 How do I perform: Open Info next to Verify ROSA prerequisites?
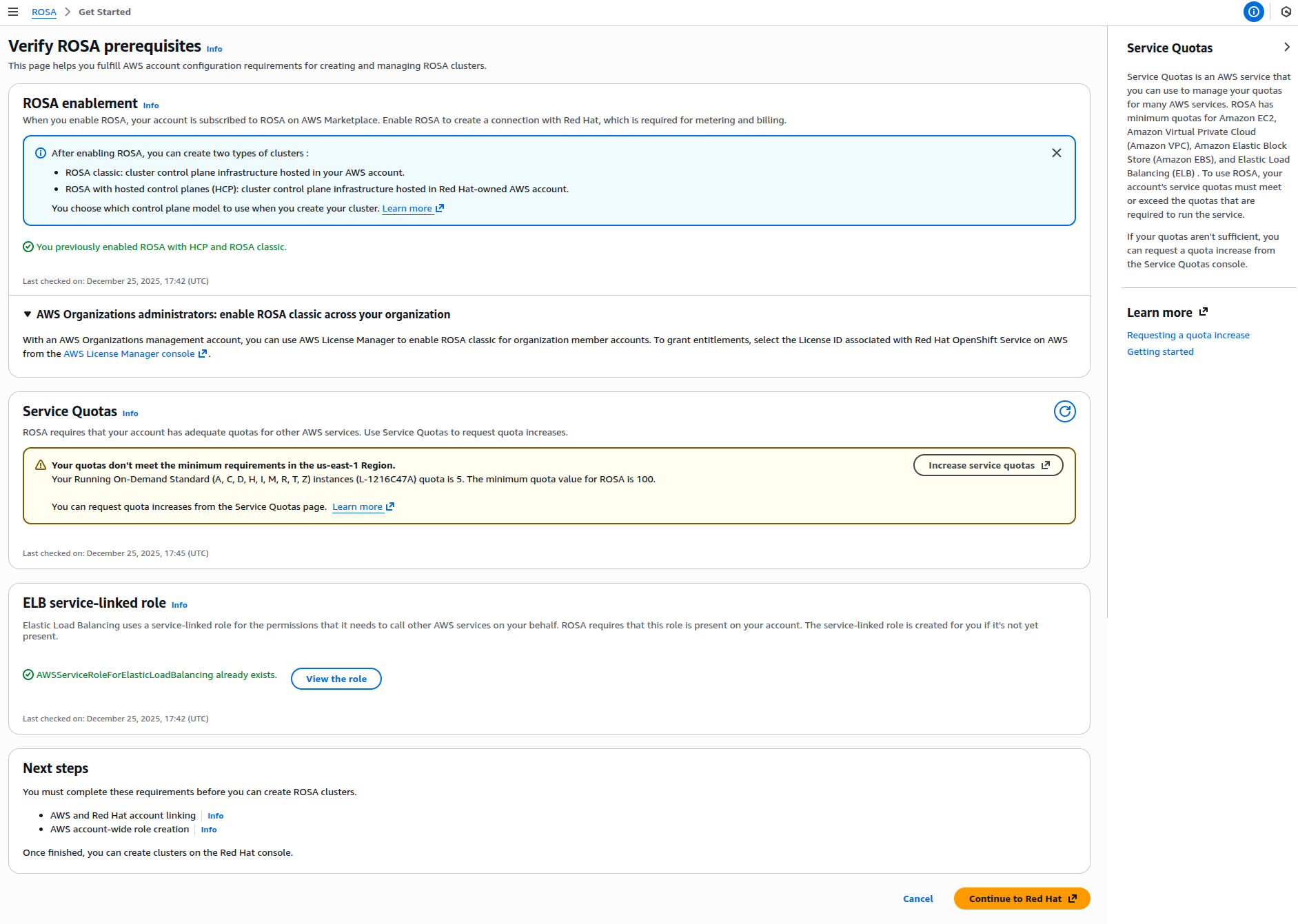[x=214, y=49]
